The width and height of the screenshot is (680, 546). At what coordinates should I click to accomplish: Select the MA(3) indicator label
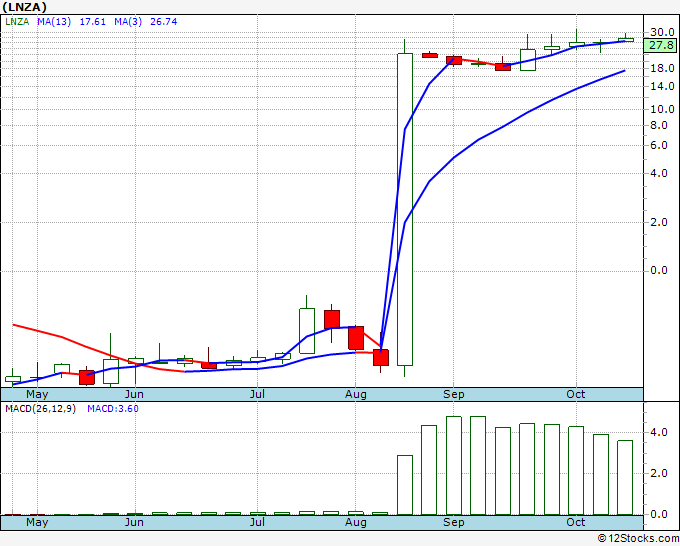point(128,22)
